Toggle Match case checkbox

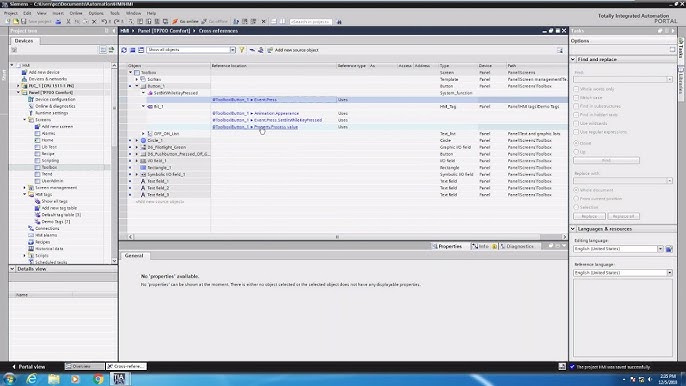click(576, 98)
